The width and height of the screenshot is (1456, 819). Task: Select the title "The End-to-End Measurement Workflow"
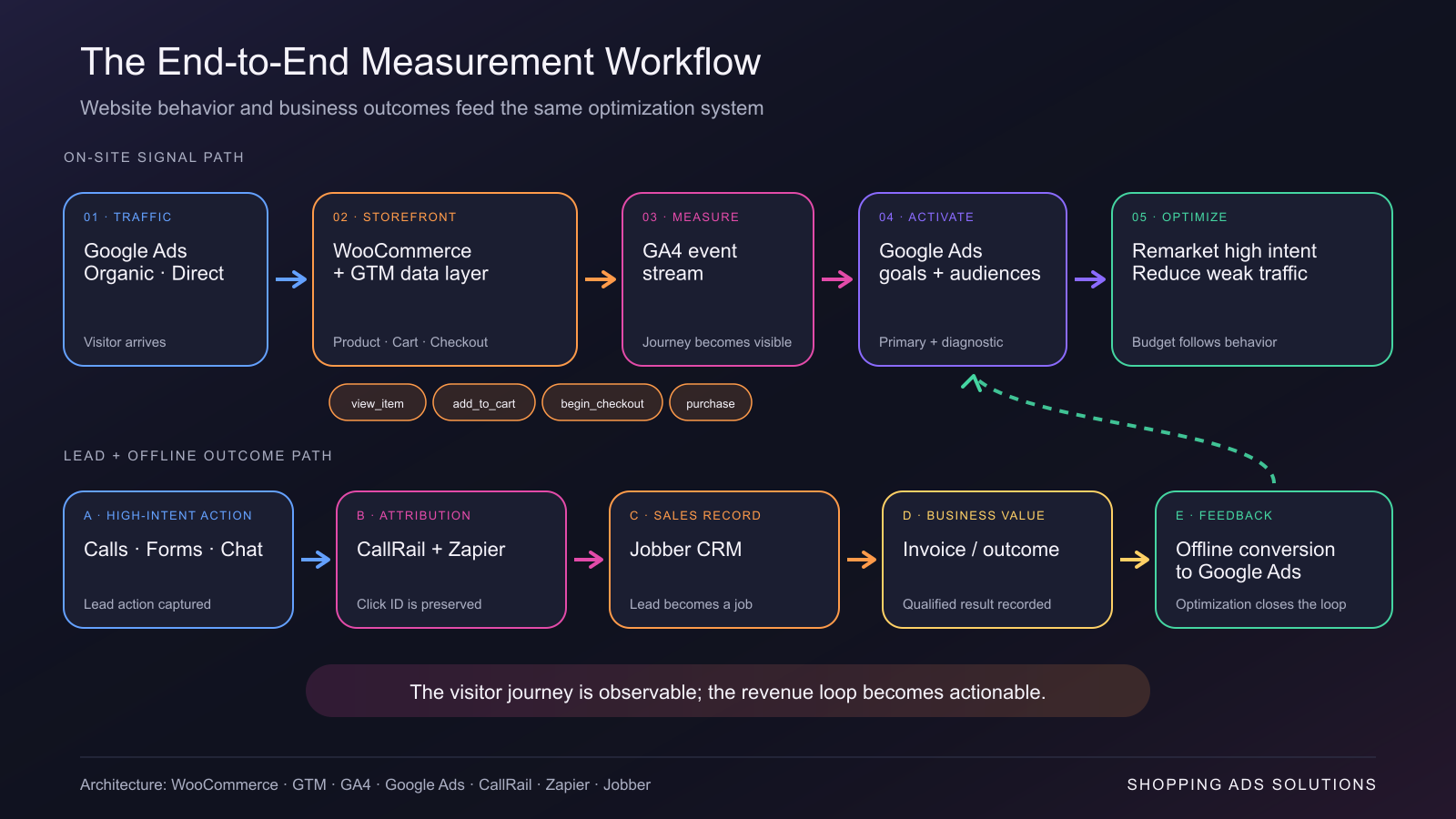click(x=420, y=62)
